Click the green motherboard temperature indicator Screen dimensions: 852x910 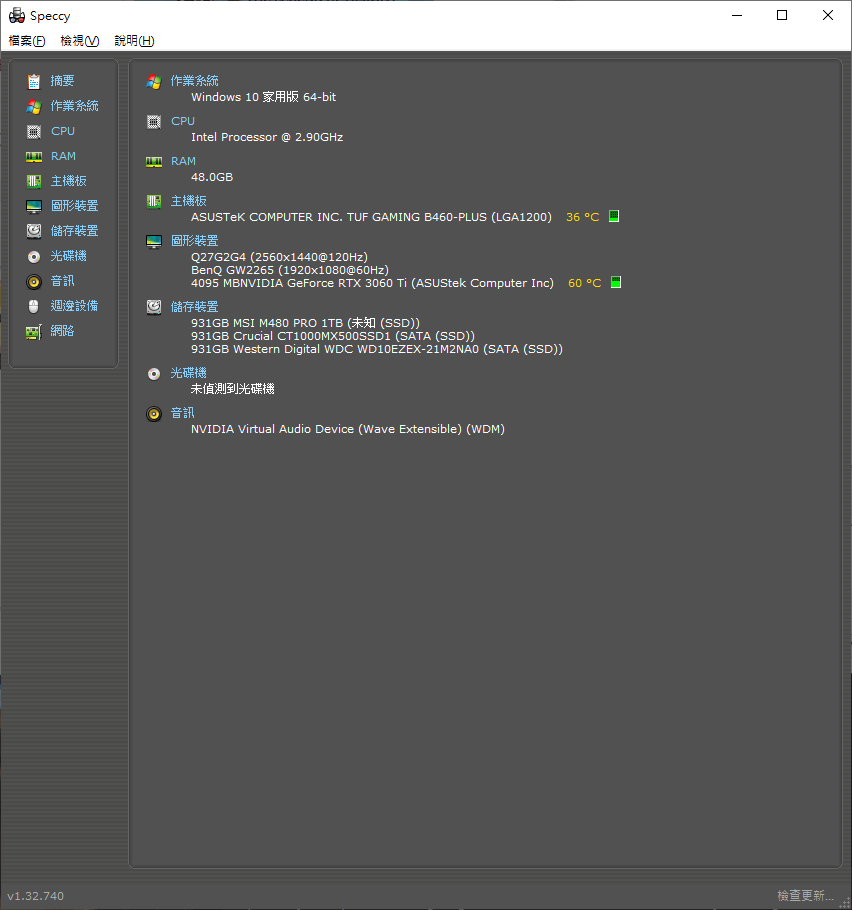click(614, 217)
